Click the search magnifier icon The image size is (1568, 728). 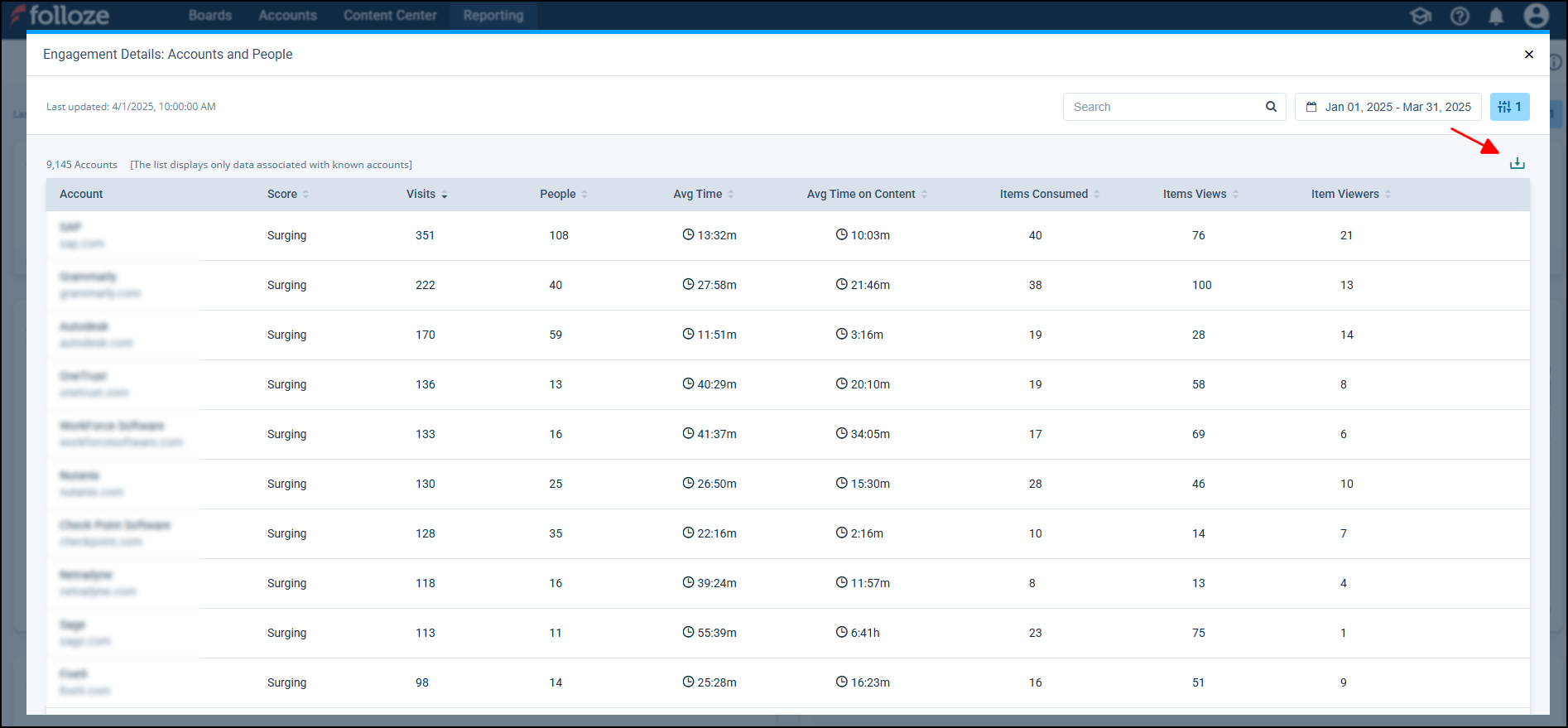click(x=1271, y=107)
